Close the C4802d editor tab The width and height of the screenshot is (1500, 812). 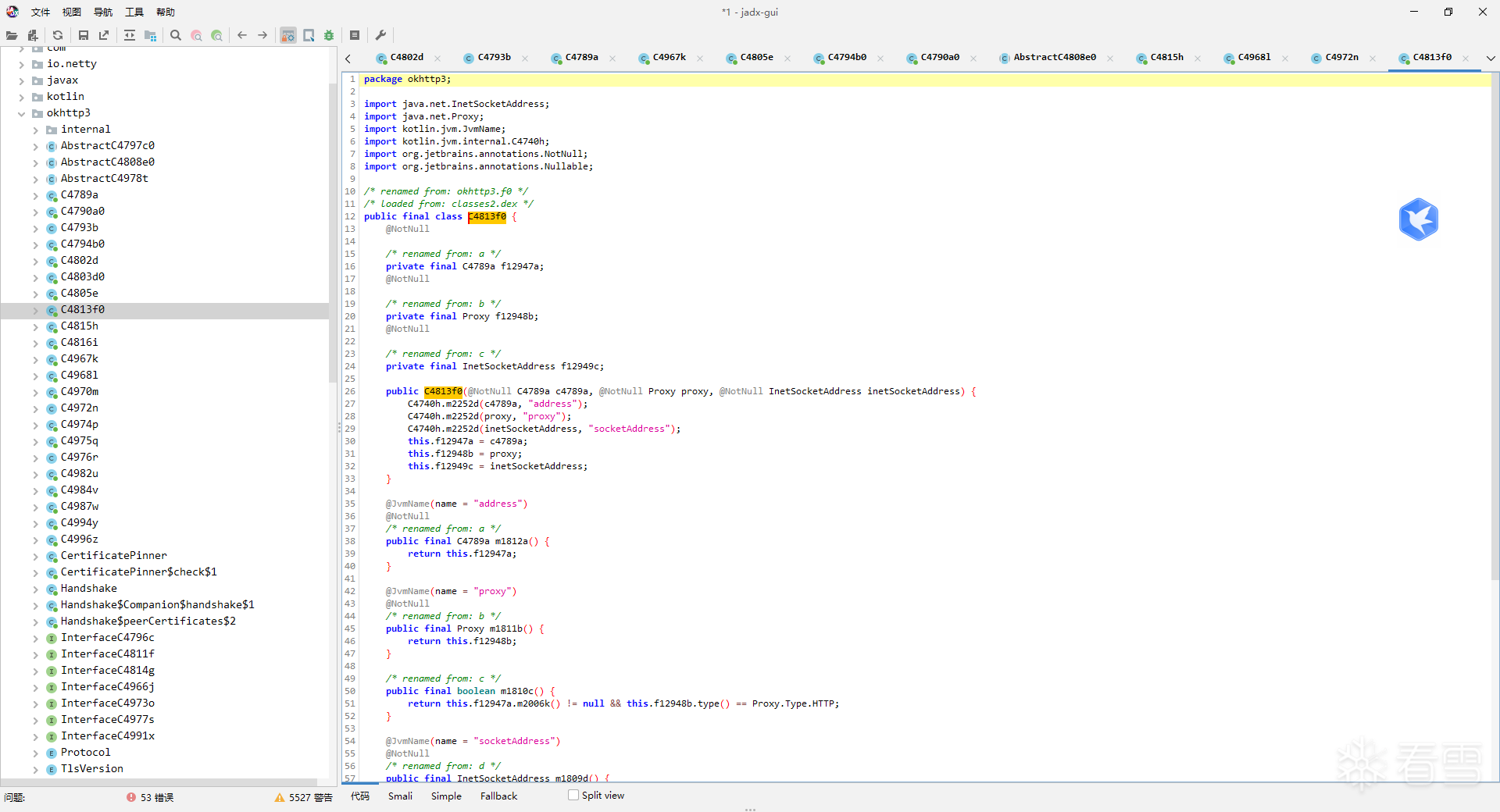pyautogui.click(x=437, y=58)
